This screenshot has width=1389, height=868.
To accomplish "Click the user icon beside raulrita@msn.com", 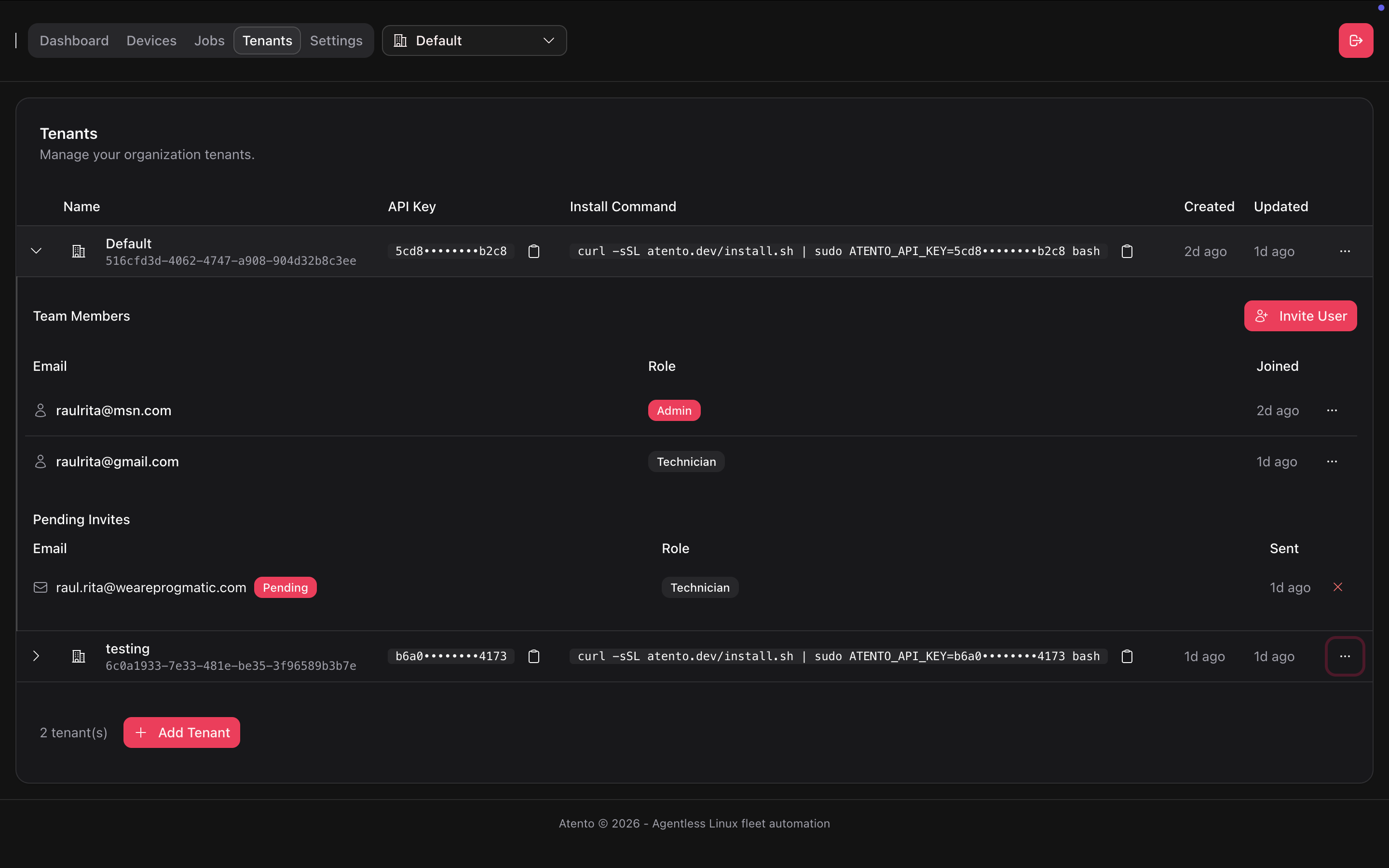I will pyautogui.click(x=40, y=410).
